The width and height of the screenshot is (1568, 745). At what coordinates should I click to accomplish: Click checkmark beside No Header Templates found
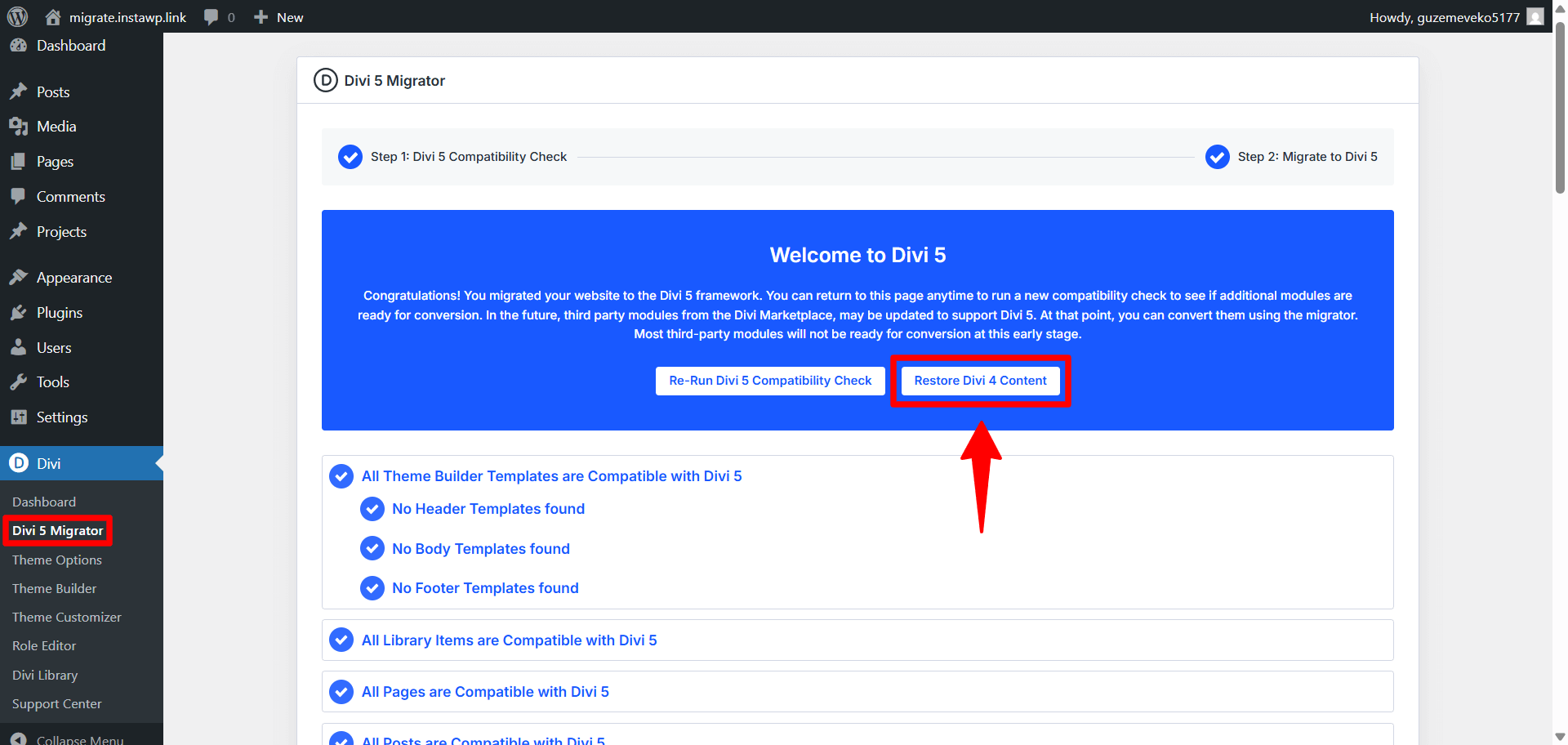(x=372, y=509)
